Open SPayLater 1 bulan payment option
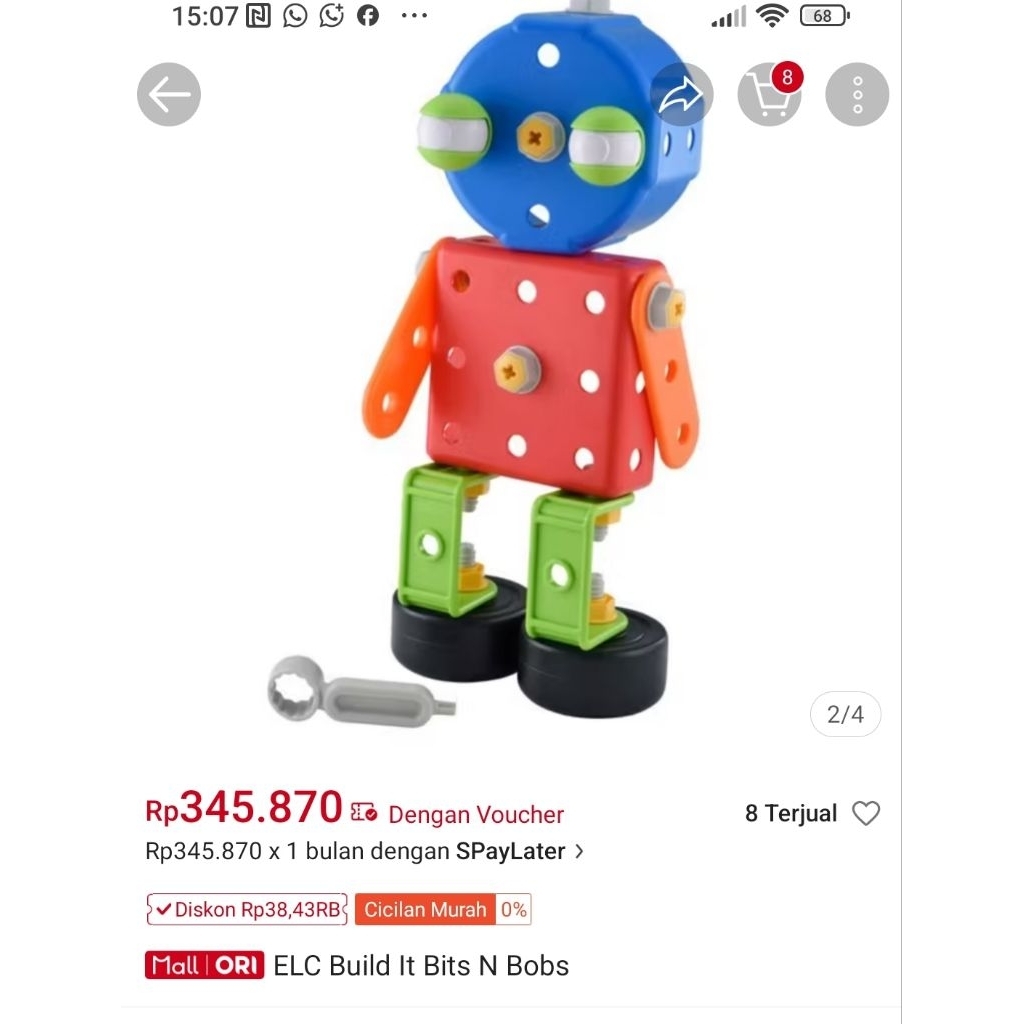 click(x=364, y=851)
